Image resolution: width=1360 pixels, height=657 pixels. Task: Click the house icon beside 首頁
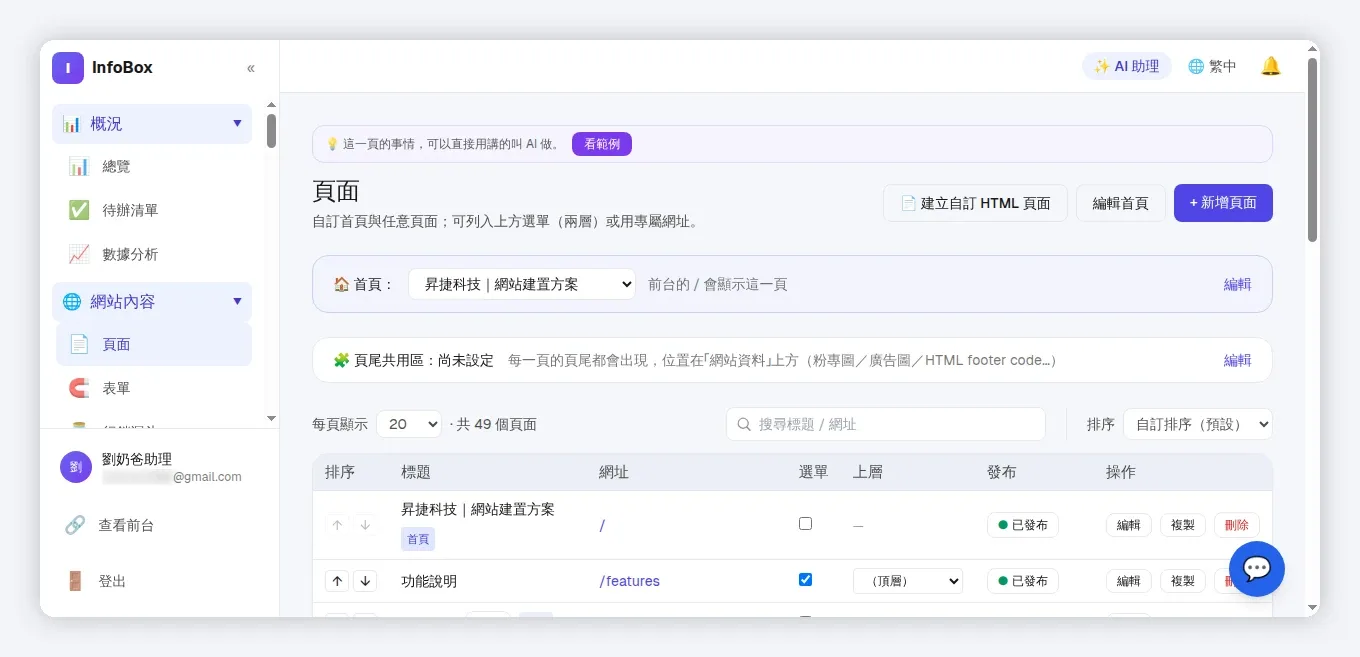pos(341,284)
